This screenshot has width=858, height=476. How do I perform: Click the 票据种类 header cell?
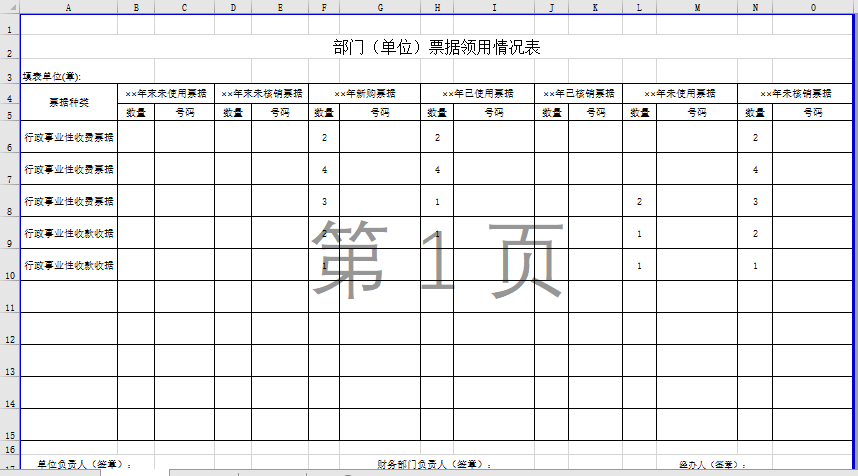point(68,102)
